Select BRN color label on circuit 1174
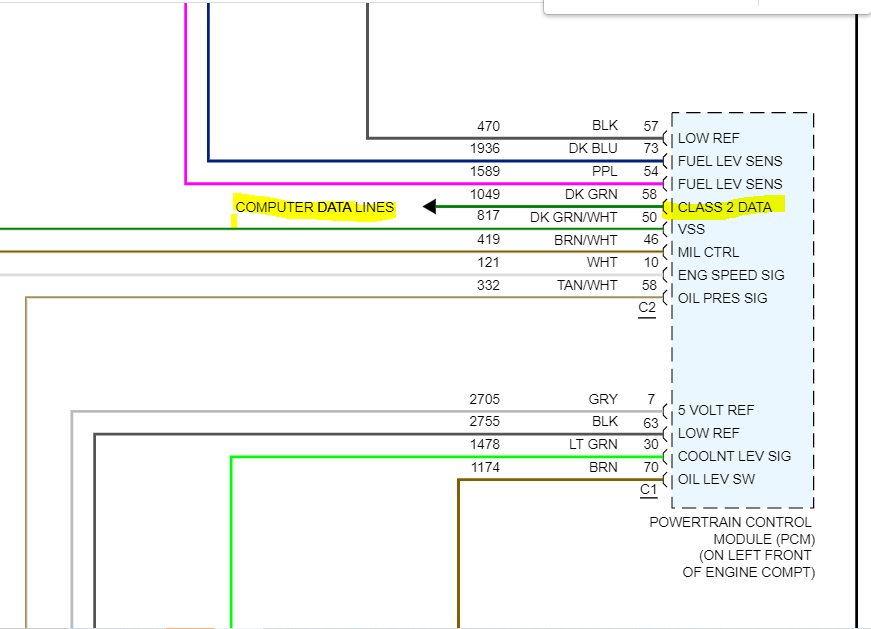 tap(603, 467)
